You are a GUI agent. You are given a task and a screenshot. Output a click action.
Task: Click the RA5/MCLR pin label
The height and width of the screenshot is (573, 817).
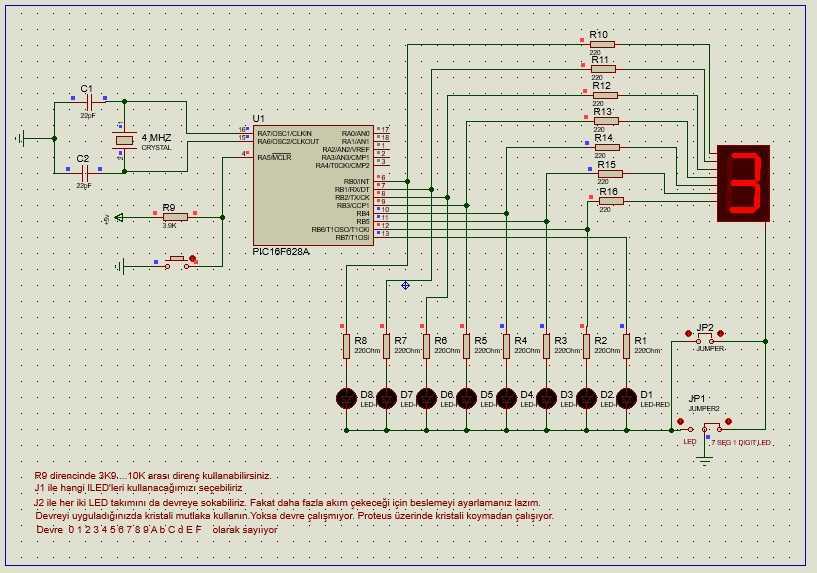pos(272,157)
